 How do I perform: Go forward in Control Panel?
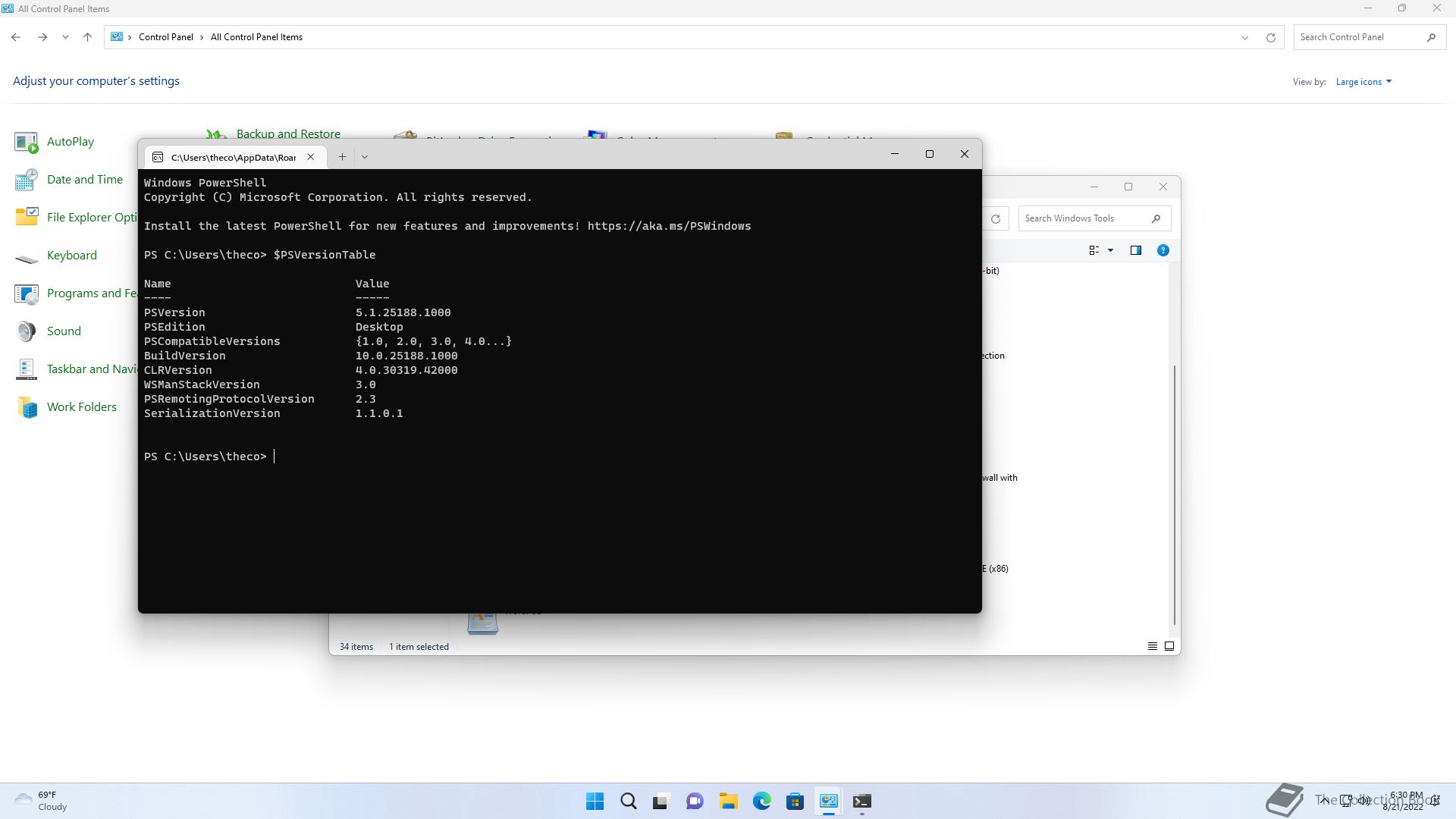[x=42, y=37]
